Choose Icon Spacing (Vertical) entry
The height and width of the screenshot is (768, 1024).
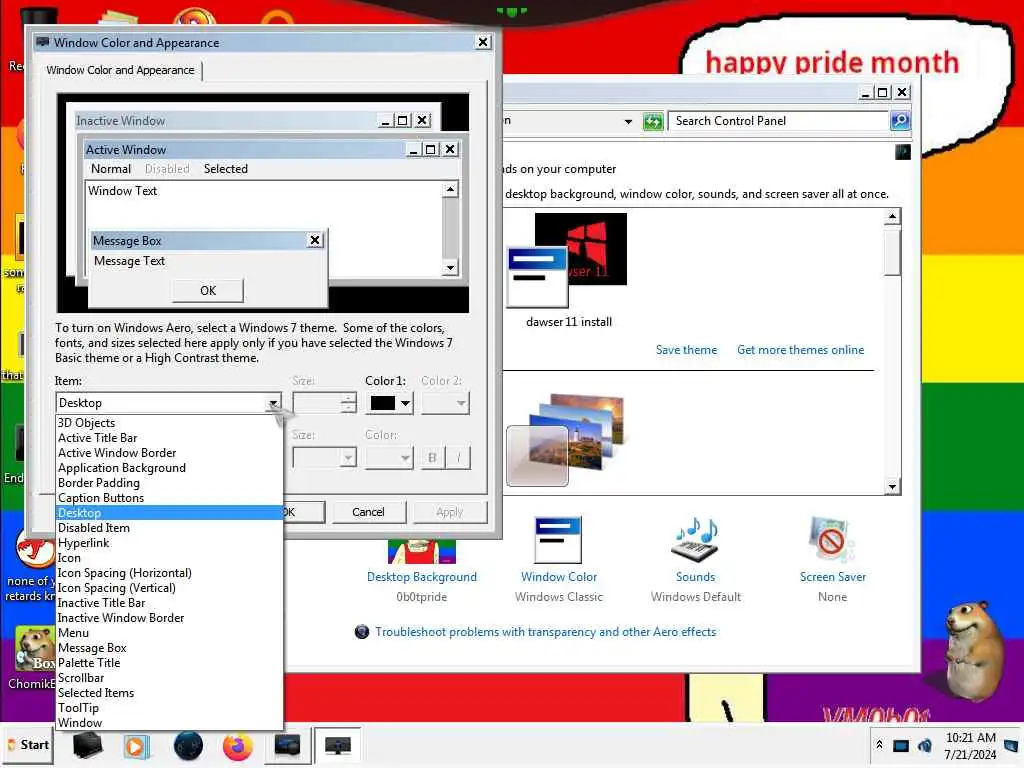pos(169,588)
